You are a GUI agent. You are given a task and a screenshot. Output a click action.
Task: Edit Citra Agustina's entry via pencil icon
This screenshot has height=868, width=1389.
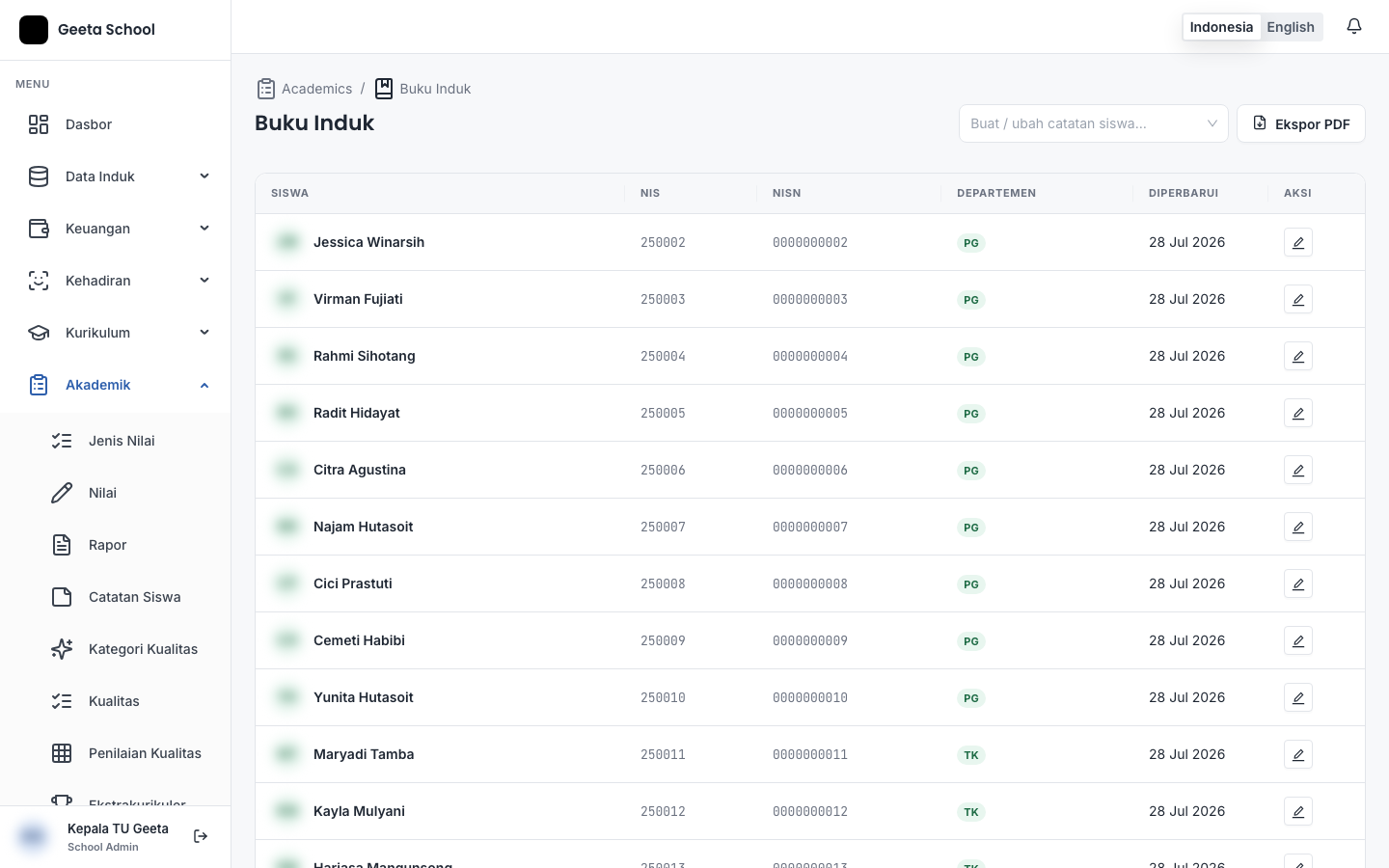point(1298,470)
